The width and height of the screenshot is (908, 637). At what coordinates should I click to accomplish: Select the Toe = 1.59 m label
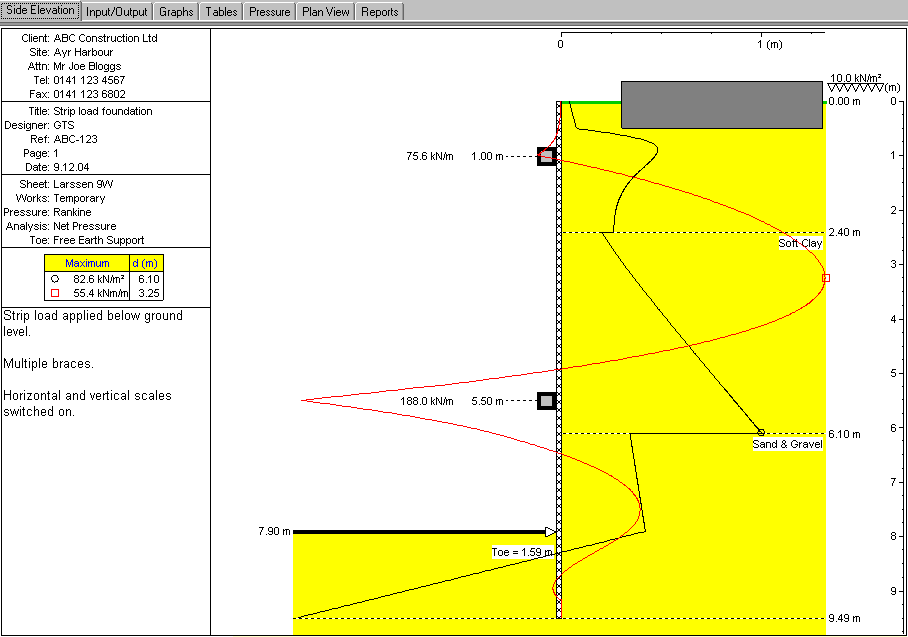[521, 552]
